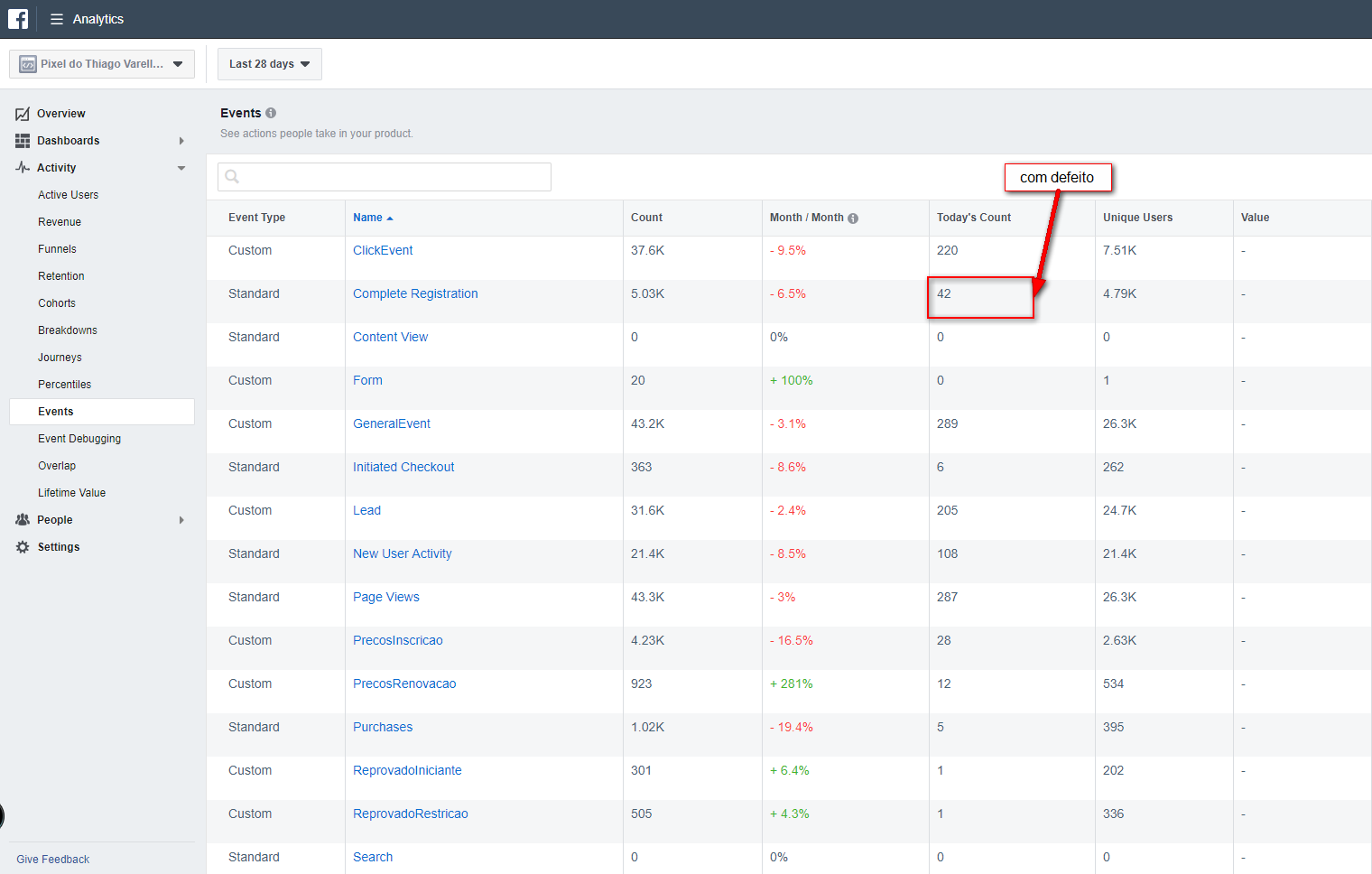The image size is (1372, 874).
Task: Open the Last 28 days date dropdown
Action: (x=269, y=64)
